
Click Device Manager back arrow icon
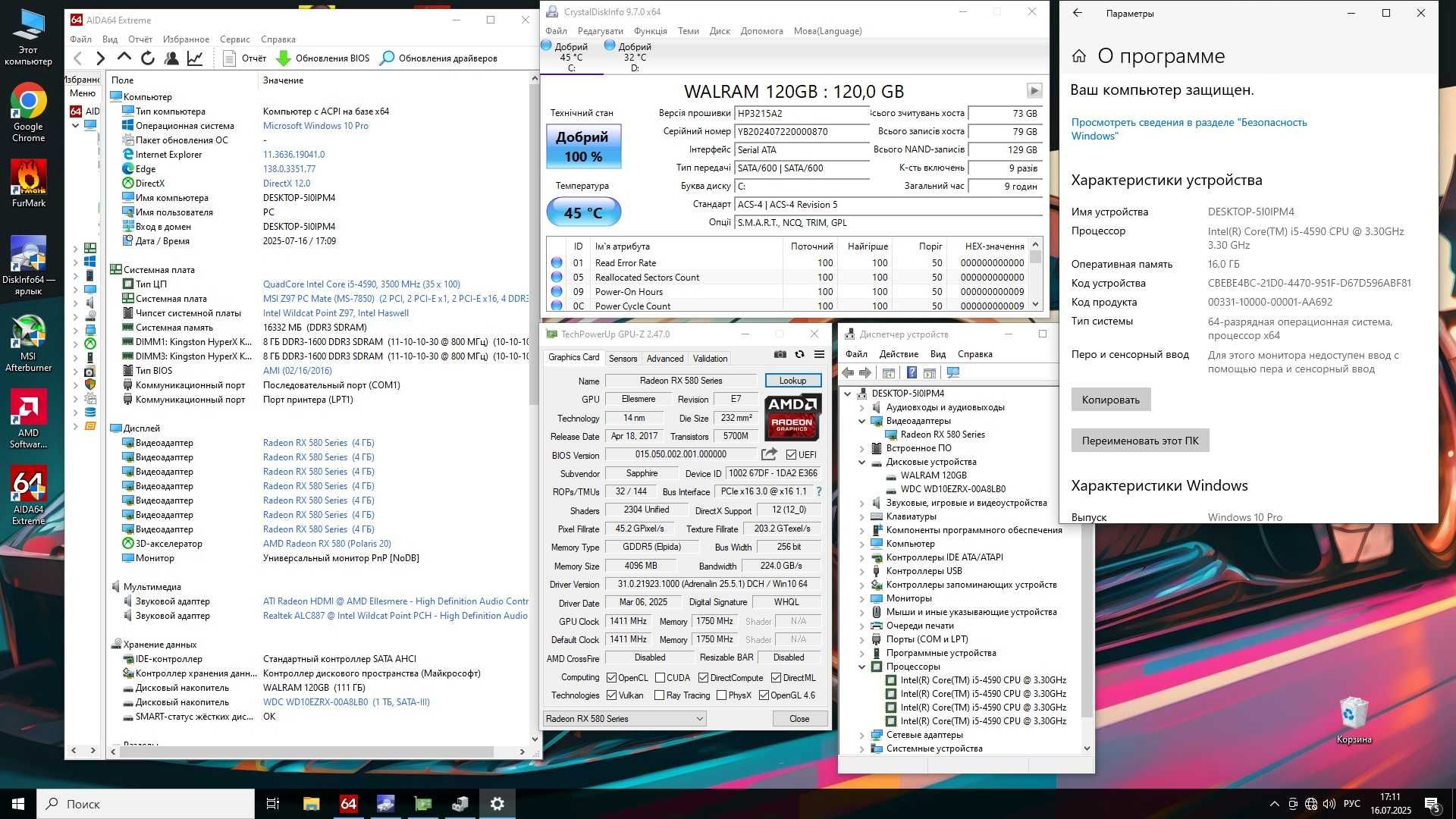coord(848,372)
